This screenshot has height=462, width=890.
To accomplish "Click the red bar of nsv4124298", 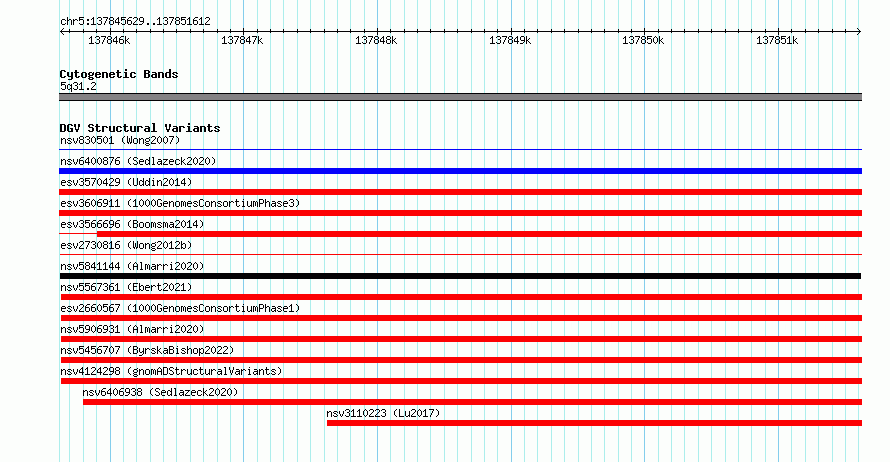I will (x=461, y=381).
